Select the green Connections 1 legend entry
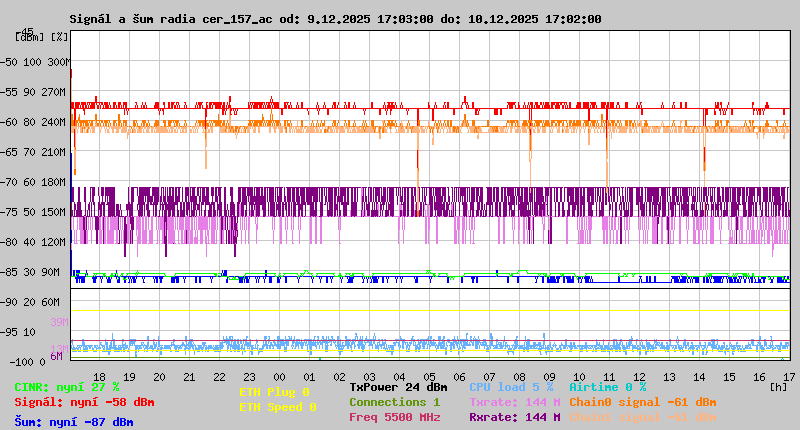This screenshot has height=430, width=800. pyautogui.click(x=394, y=402)
